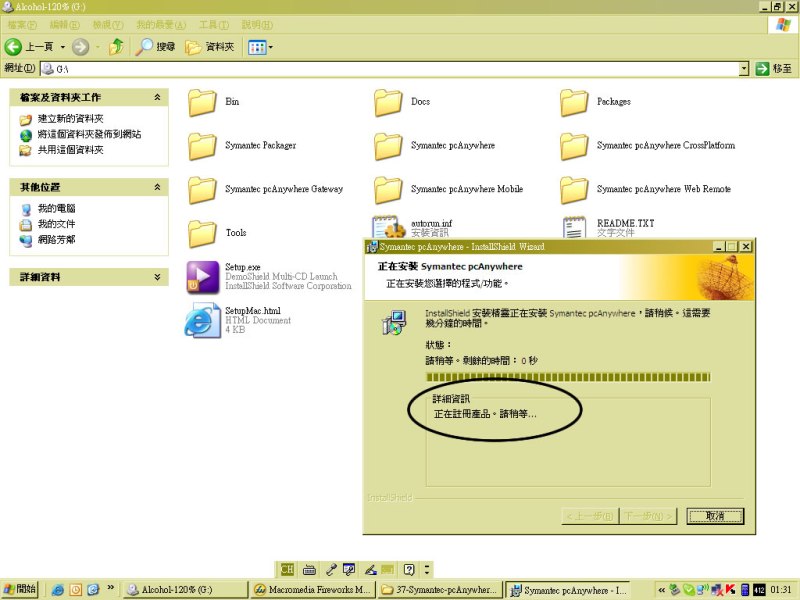The image size is (800, 600).
Task: Open the Forward button history dropdown
Action: 97,47
